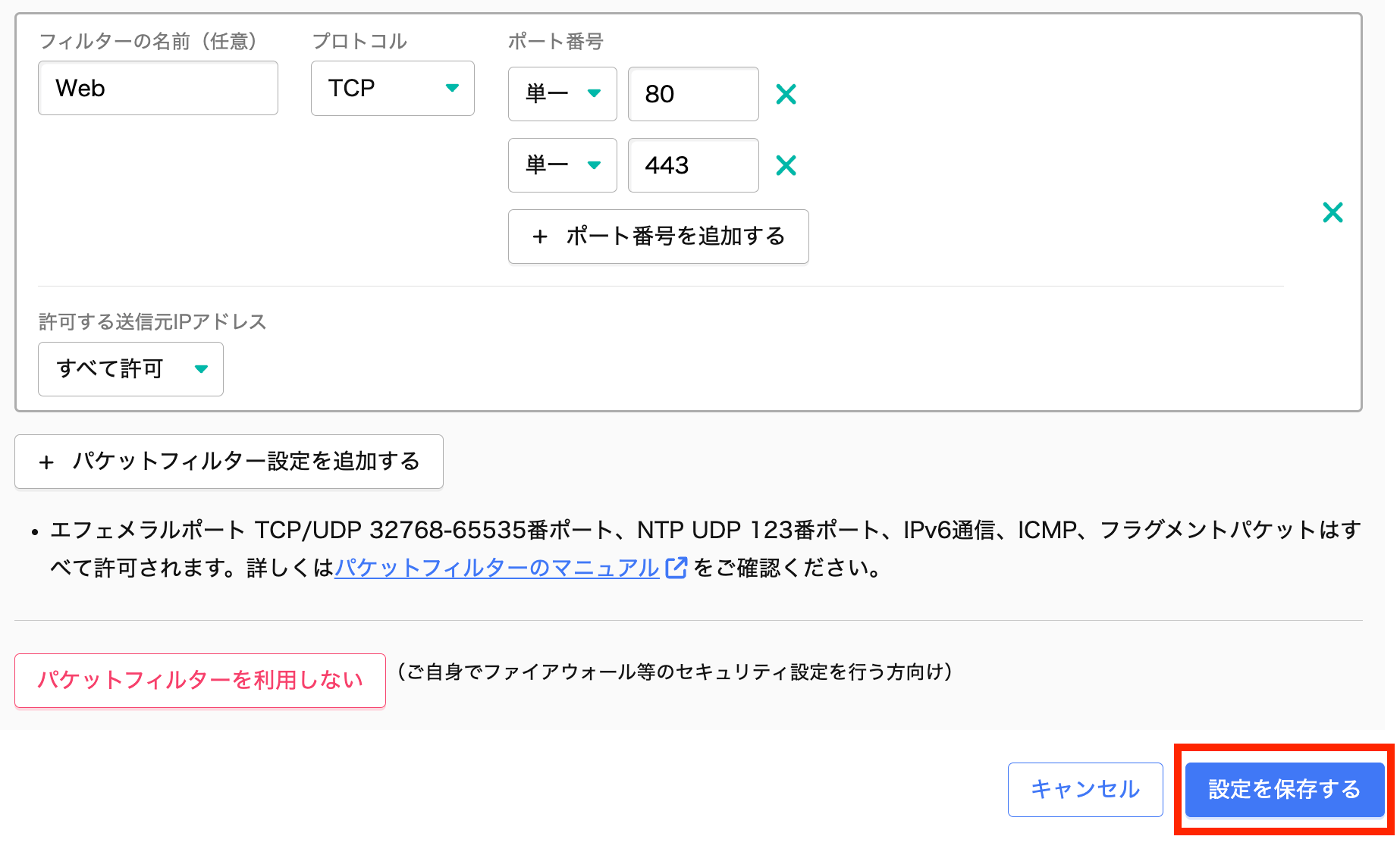This screenshot has width=1400, height=855.
Task: Click plus icon in パケットフィルター設定を追加する
Action: pyautogui.click(x=46, y=462)
